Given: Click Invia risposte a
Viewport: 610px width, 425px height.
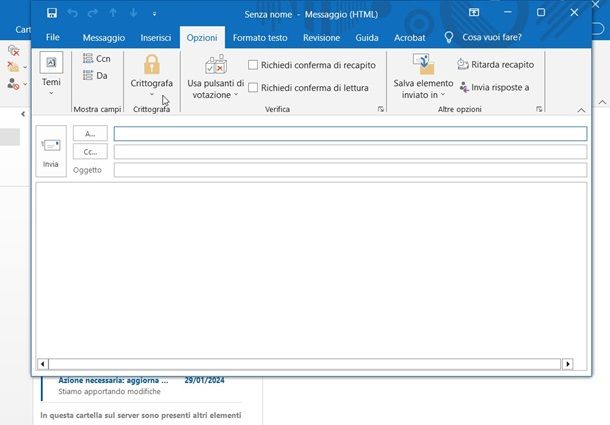Looking at the screenshot, I should pyautogui.click(x=494, y=88).
